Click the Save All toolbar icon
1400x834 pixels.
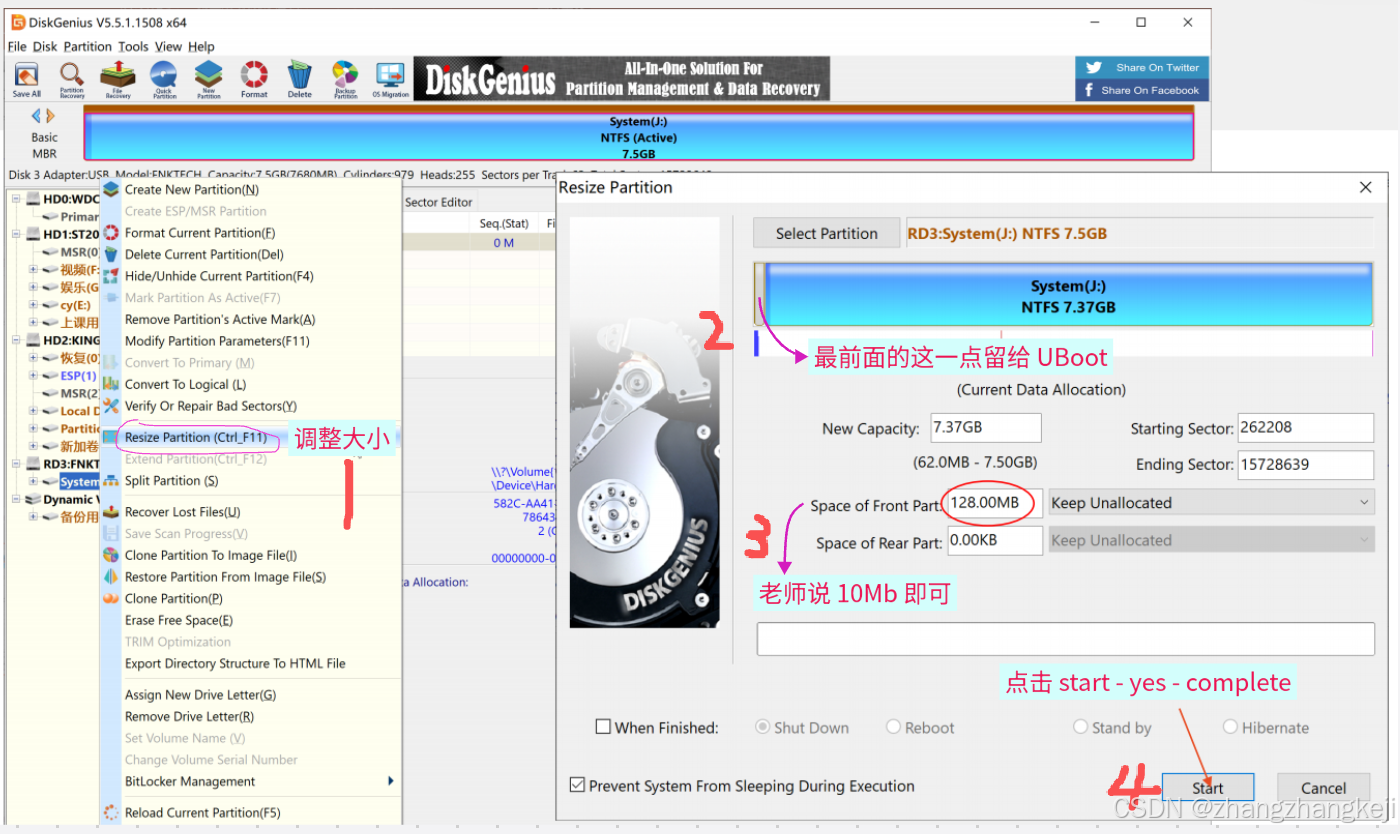click(x=27, y=79)
